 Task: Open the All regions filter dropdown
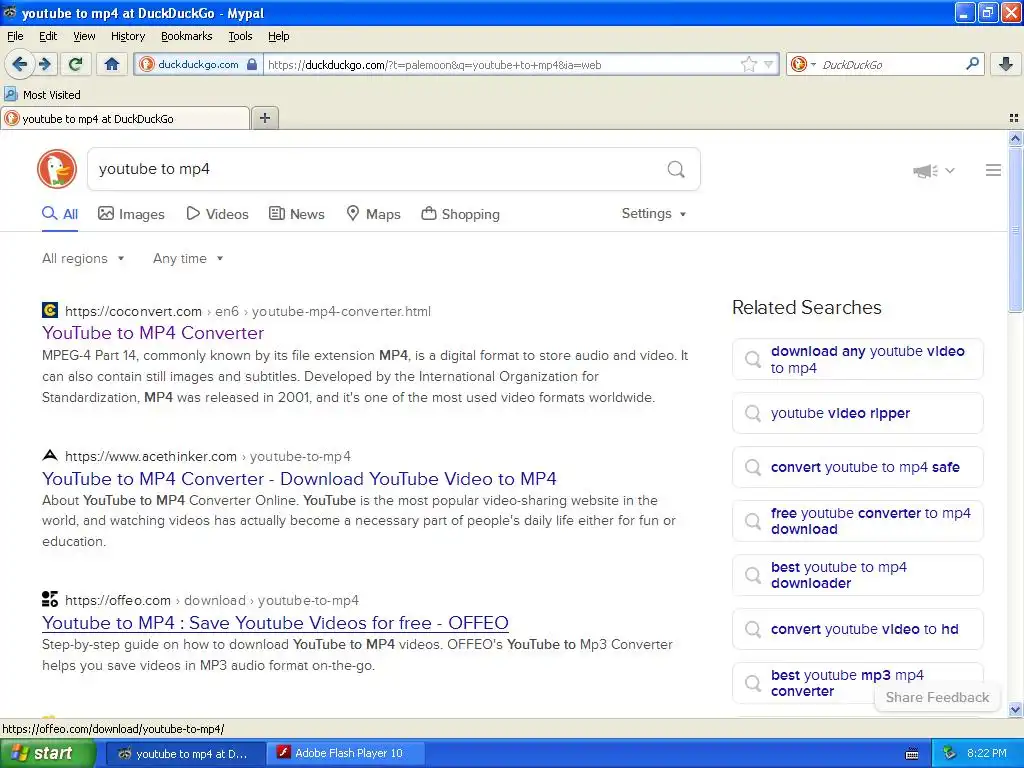83,259
